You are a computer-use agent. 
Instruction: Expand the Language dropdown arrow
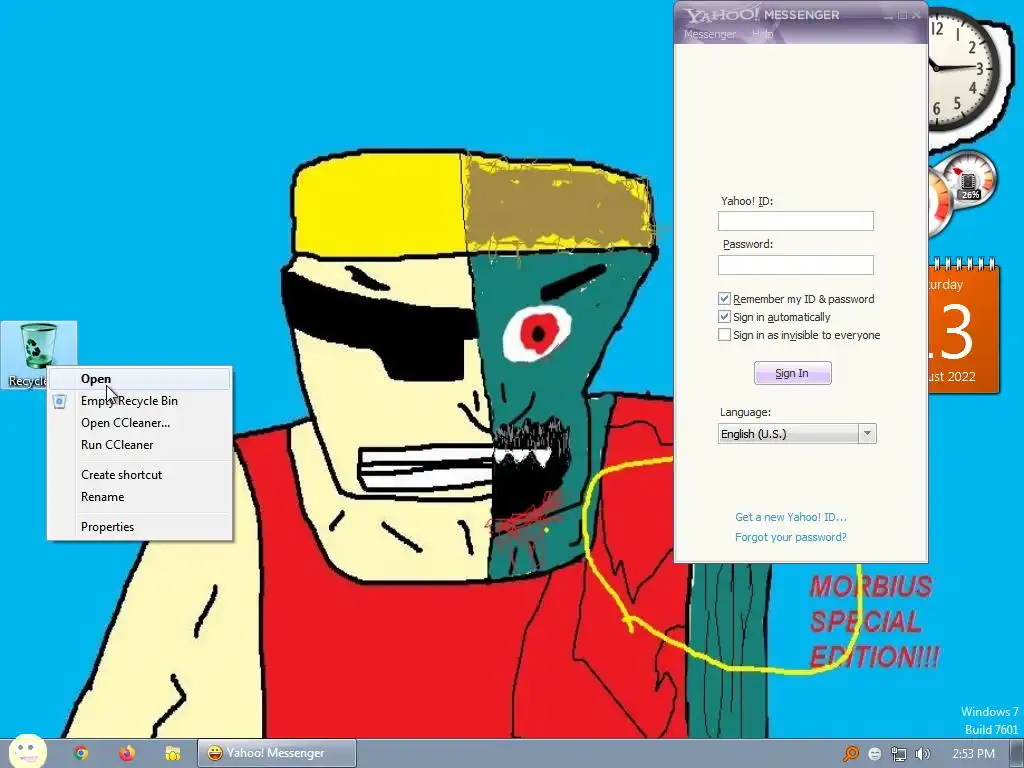point(867,434)
